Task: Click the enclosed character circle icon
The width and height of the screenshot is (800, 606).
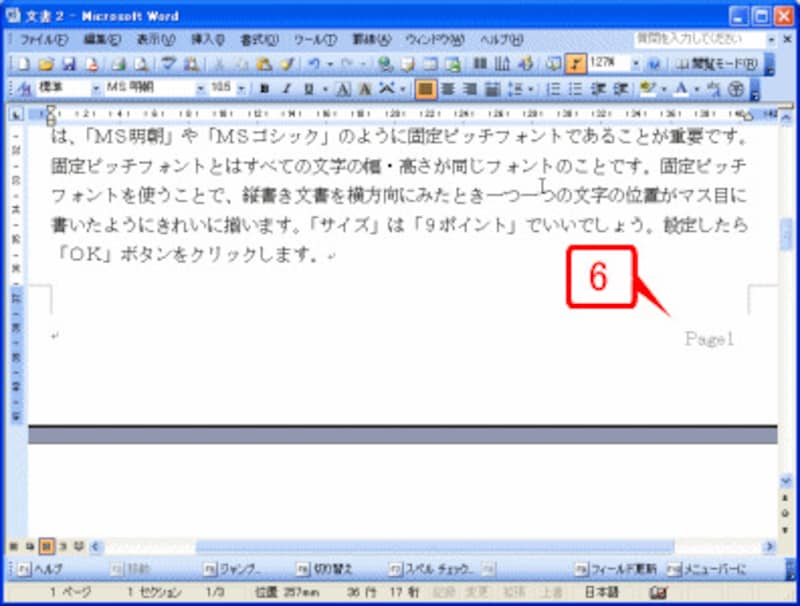Action: pos(735,89)
